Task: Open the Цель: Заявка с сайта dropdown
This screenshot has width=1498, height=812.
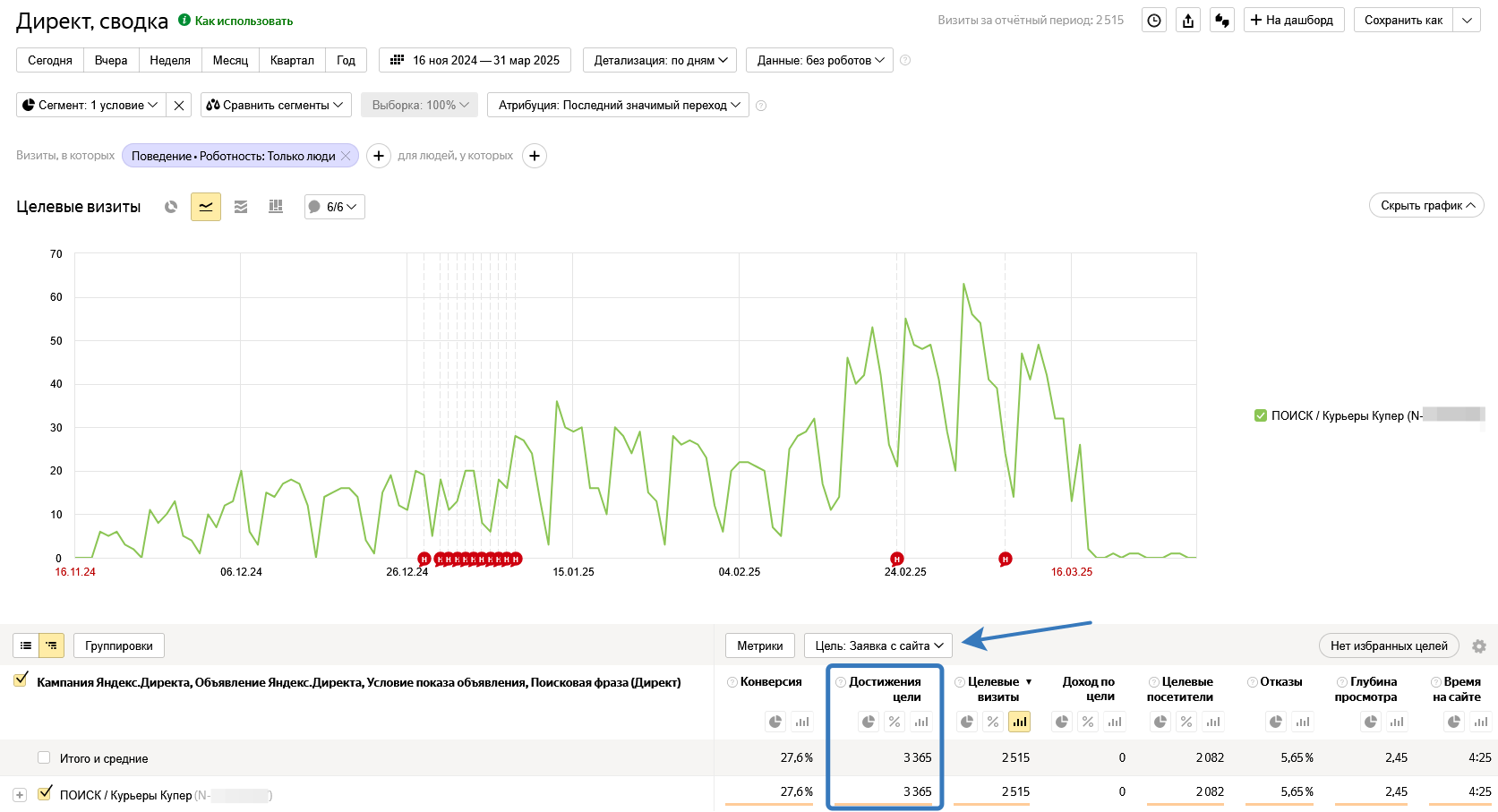Action: coord(878,645)
